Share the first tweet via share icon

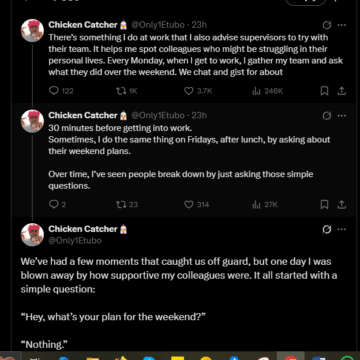(342, 91)
